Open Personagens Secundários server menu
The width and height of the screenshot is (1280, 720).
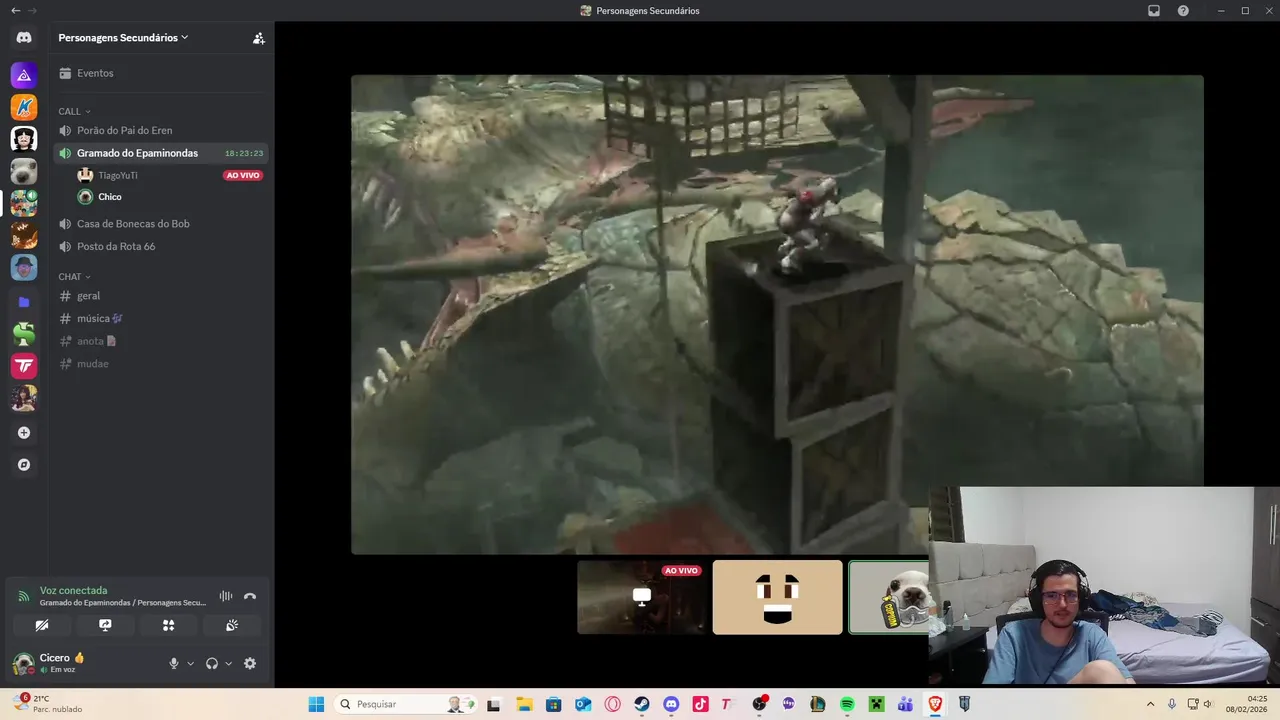coord(123,38)
